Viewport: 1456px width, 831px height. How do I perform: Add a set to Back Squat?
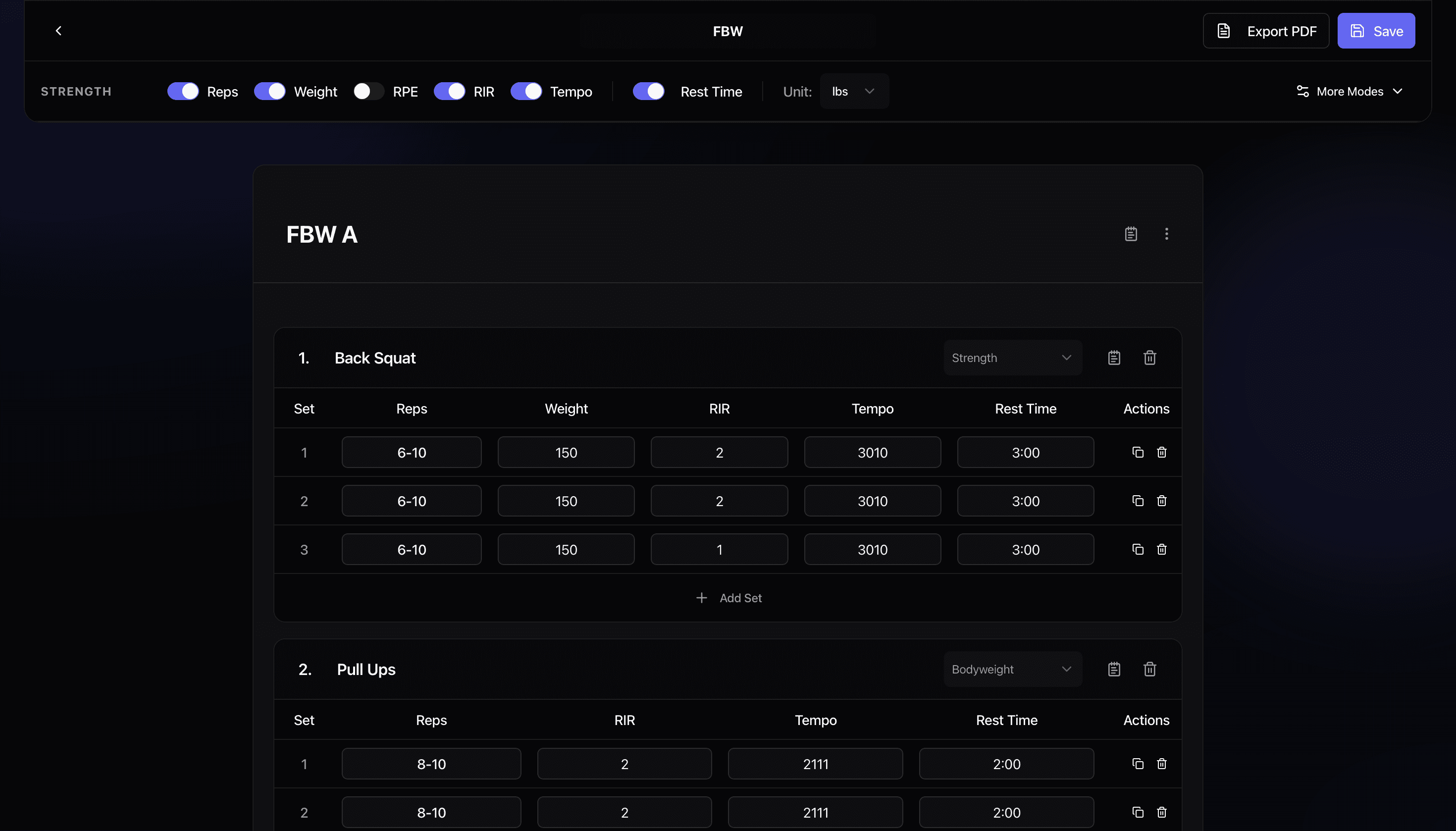pos(728,598)
